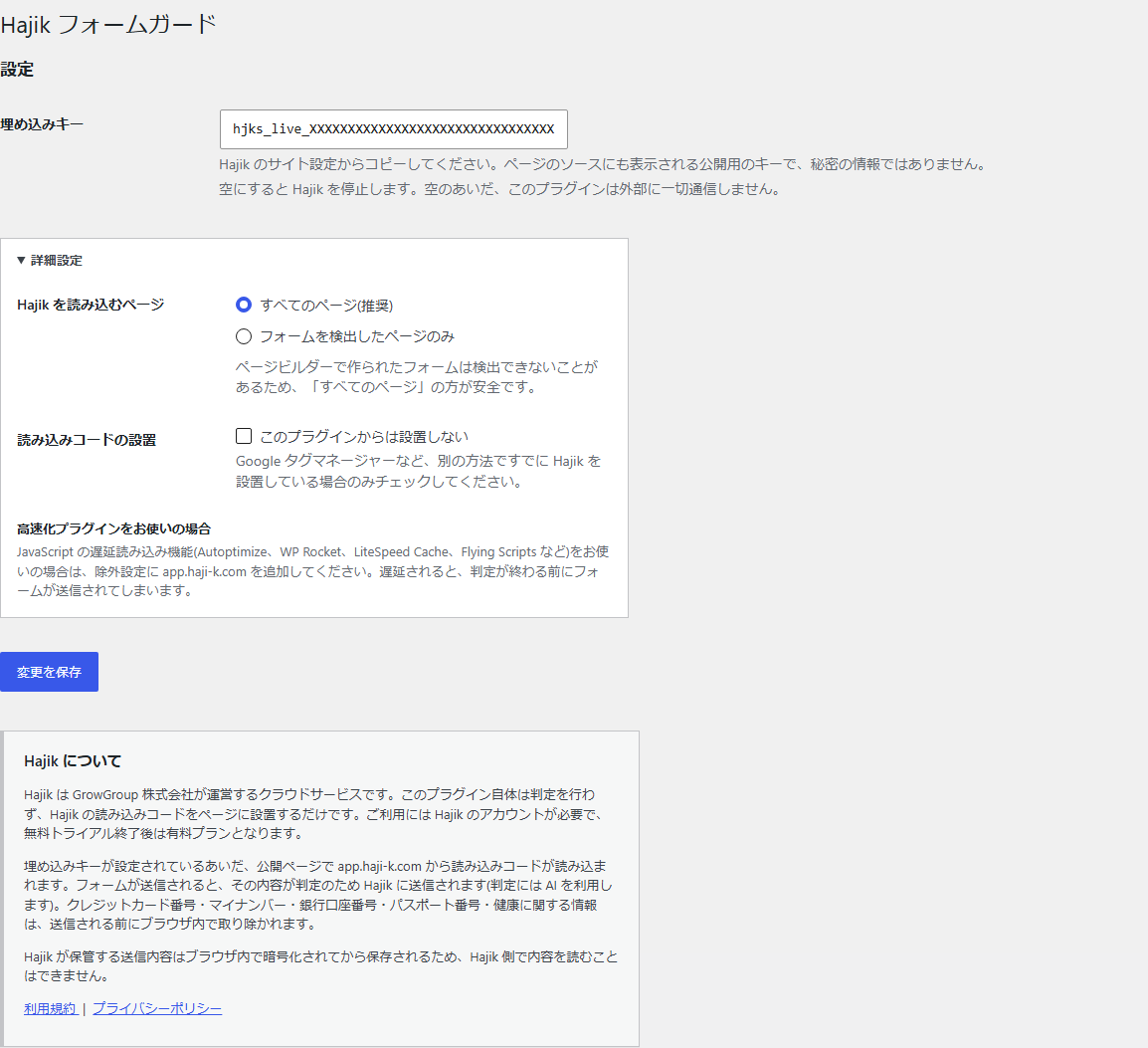Collapse the 詳細設定 section
The height and width of the screenshot is (1048, 1148).
click(x=50, y=260)
